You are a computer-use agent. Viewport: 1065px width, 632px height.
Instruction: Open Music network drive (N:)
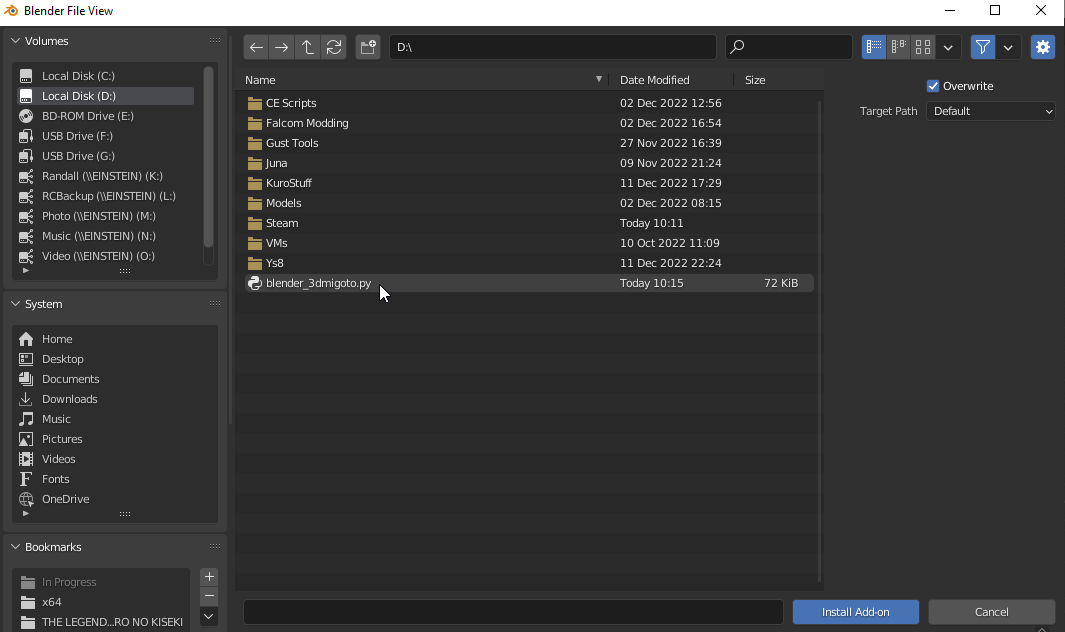point(105,236)
